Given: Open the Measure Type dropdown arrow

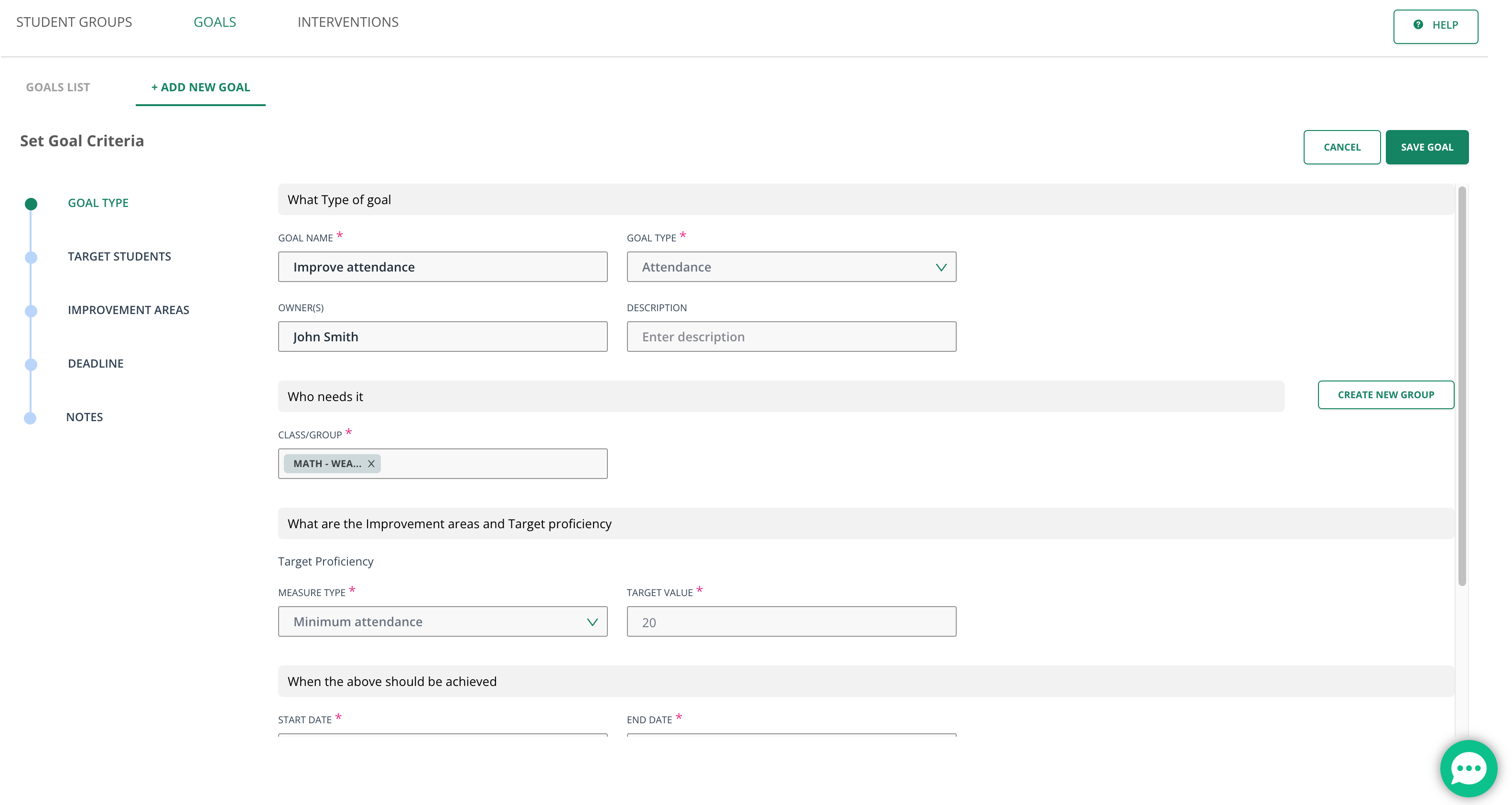Looking at the screenshot, I should [592, 622].
